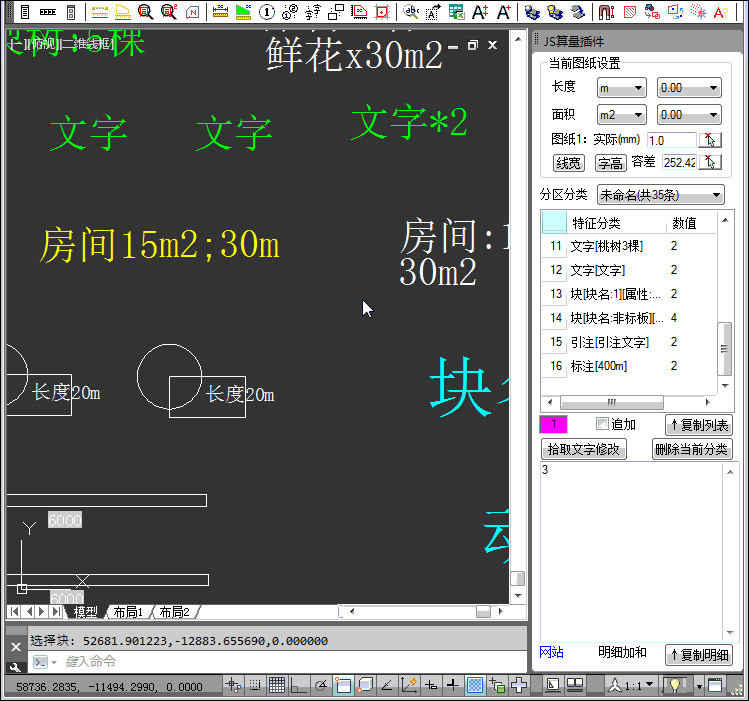Toggle grid display in the status bar
The height and width of the screenshot is (701, 749).
[x=277, y=685]
